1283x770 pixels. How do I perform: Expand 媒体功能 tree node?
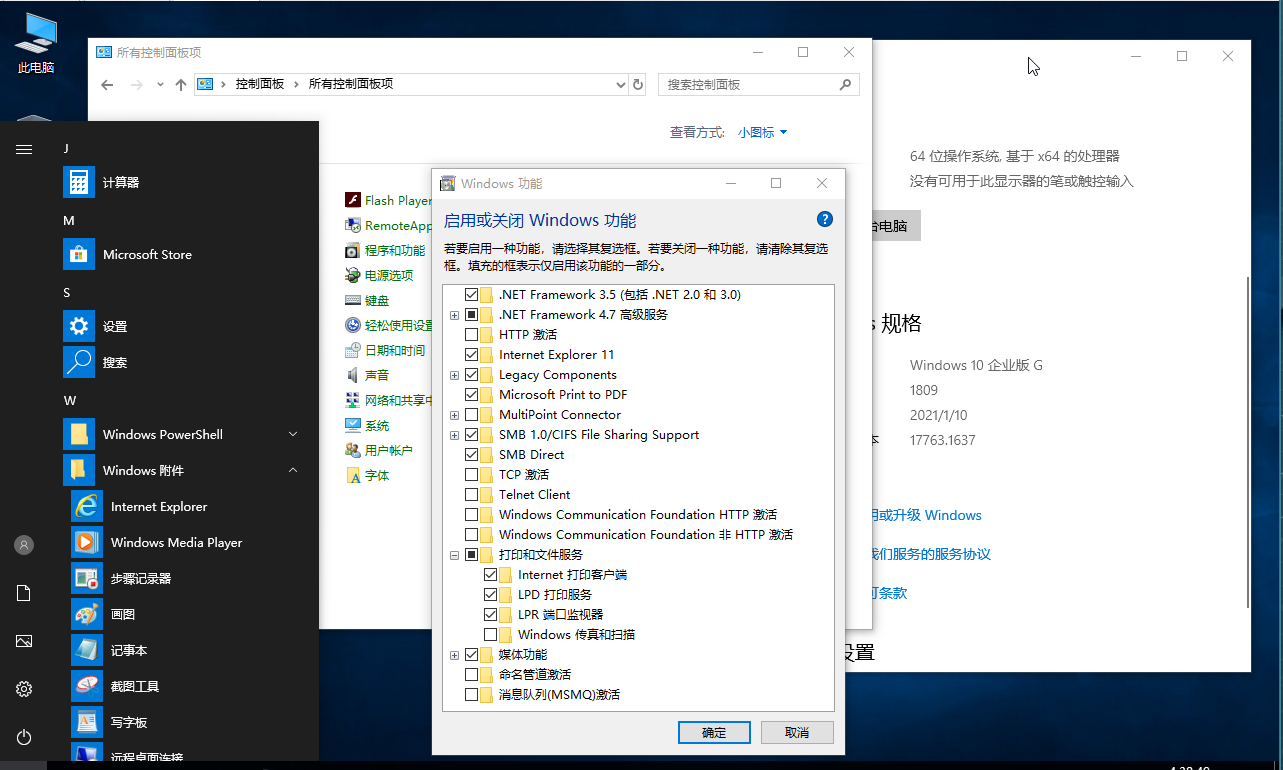click(x=455, y=655)
